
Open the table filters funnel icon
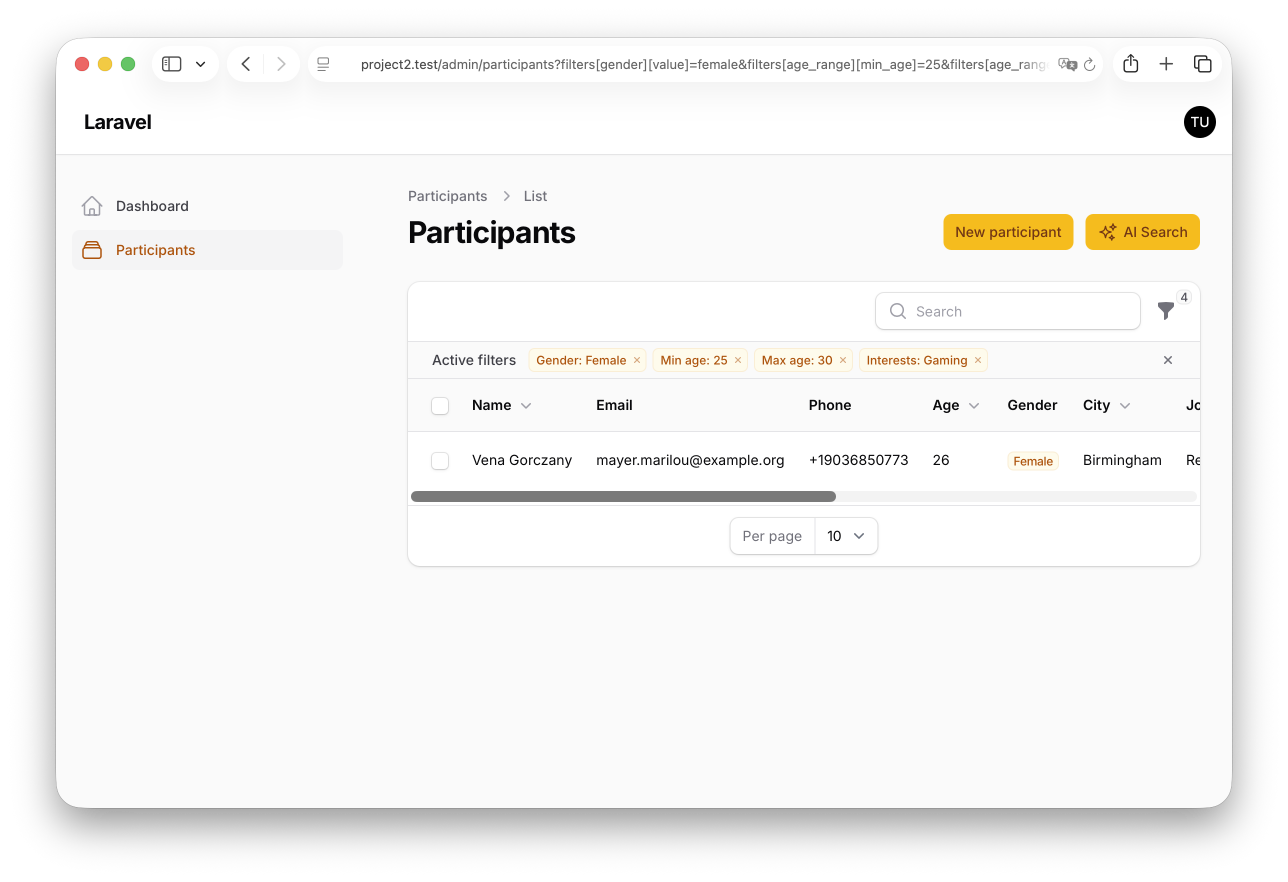point(1165,311)
